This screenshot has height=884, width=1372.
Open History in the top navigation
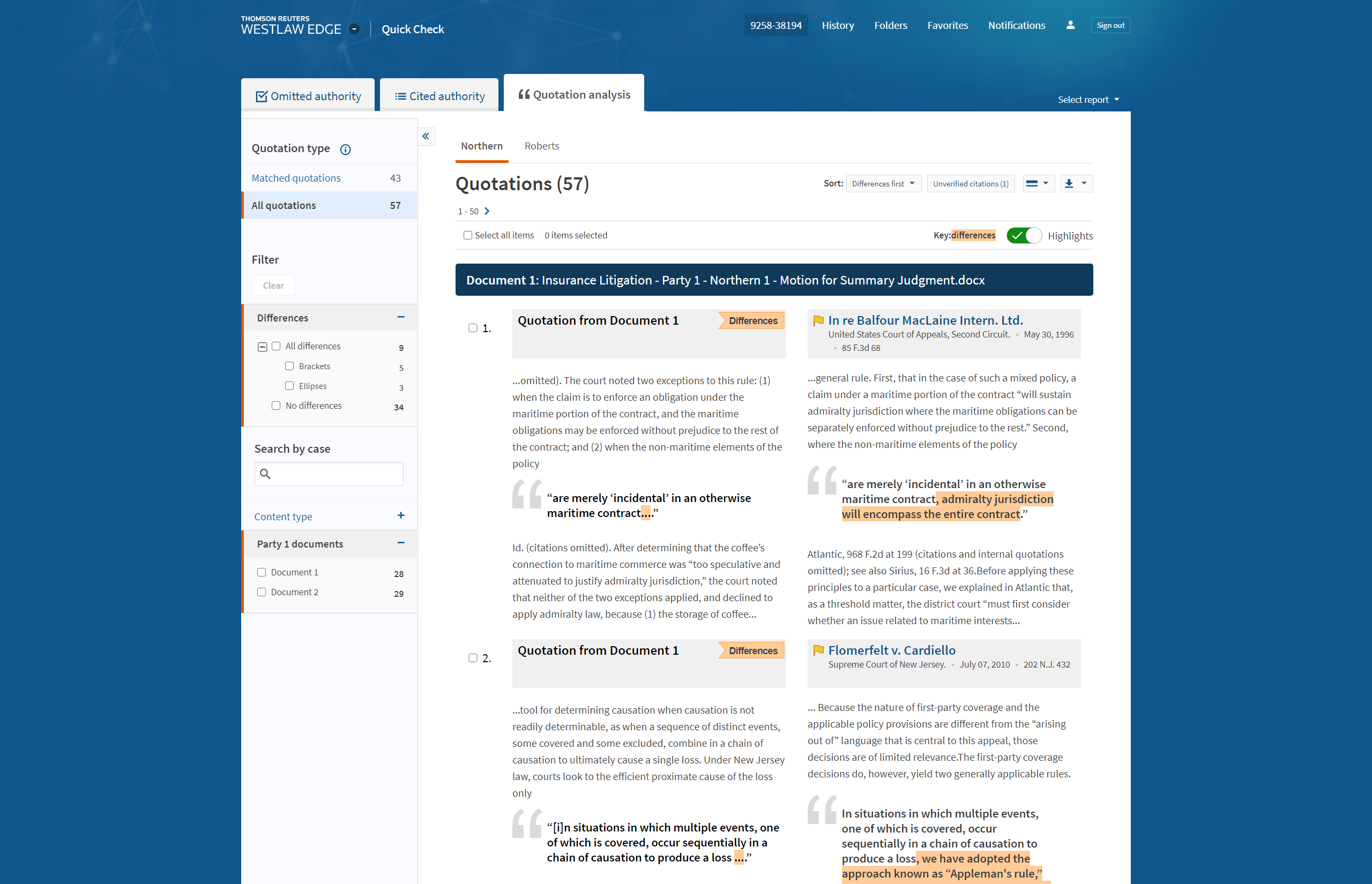(838, 25)
